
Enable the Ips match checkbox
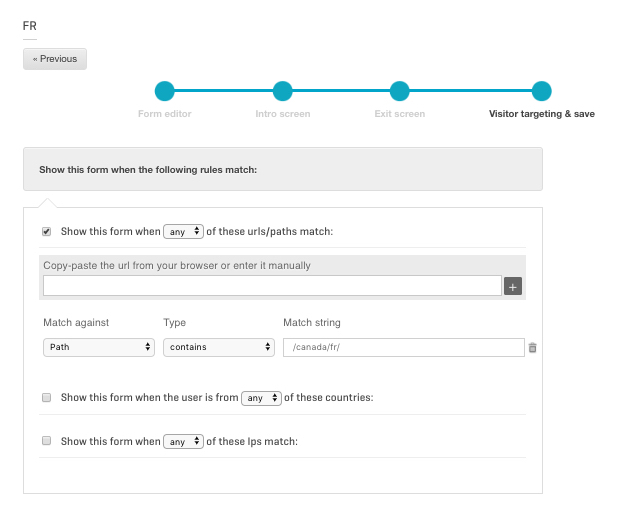[46, 441]
